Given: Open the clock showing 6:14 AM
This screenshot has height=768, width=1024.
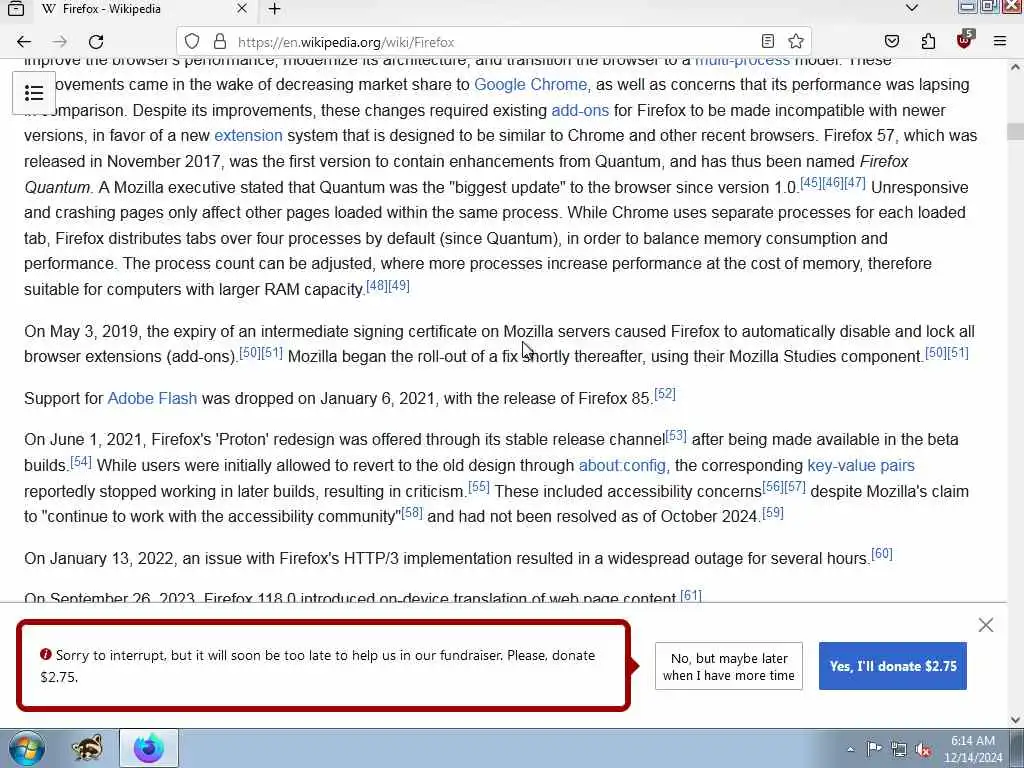Looking at the screenshot, I should pos(973,749).
